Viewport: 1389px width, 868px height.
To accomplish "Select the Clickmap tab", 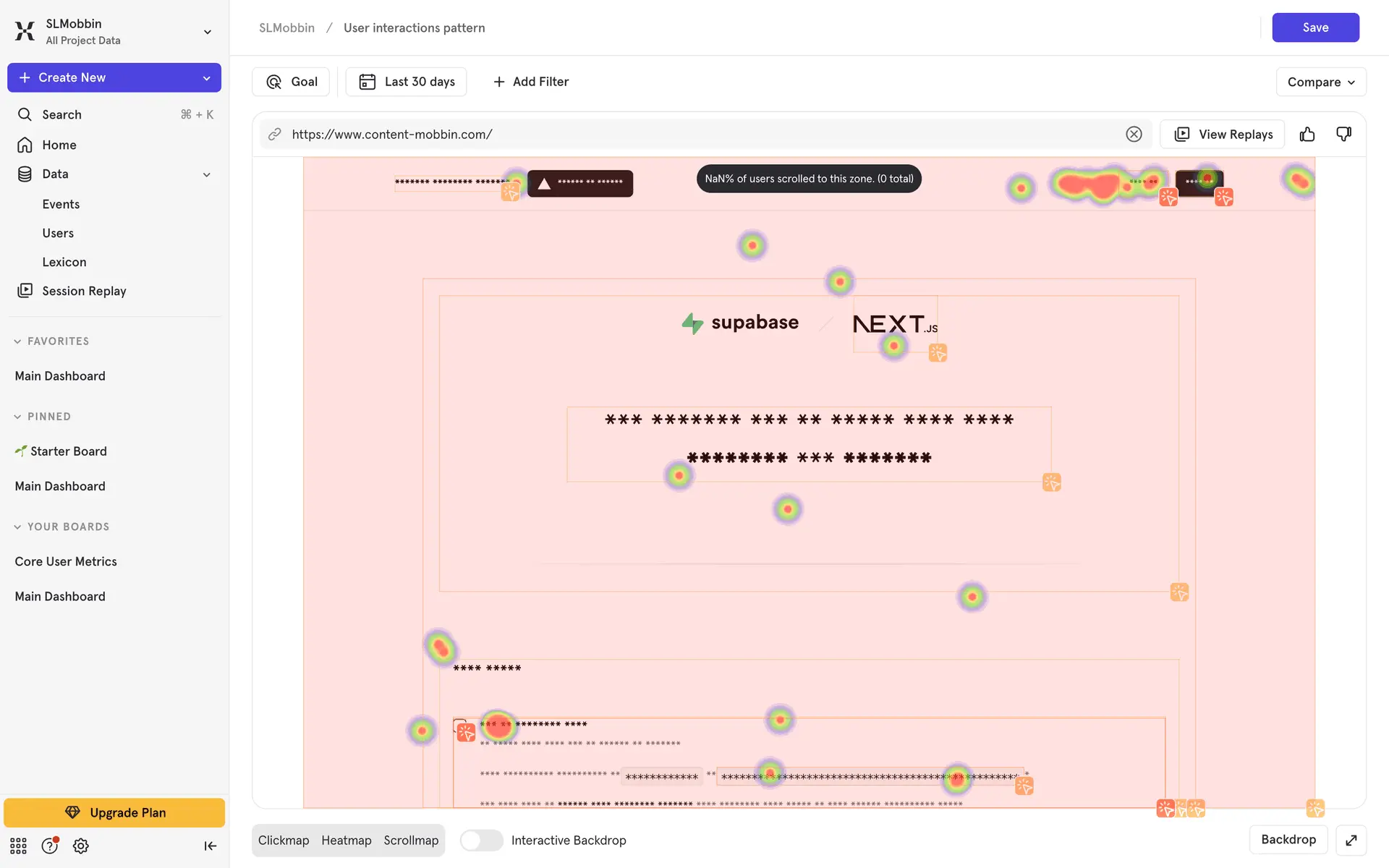I will [x=284, y=840].
